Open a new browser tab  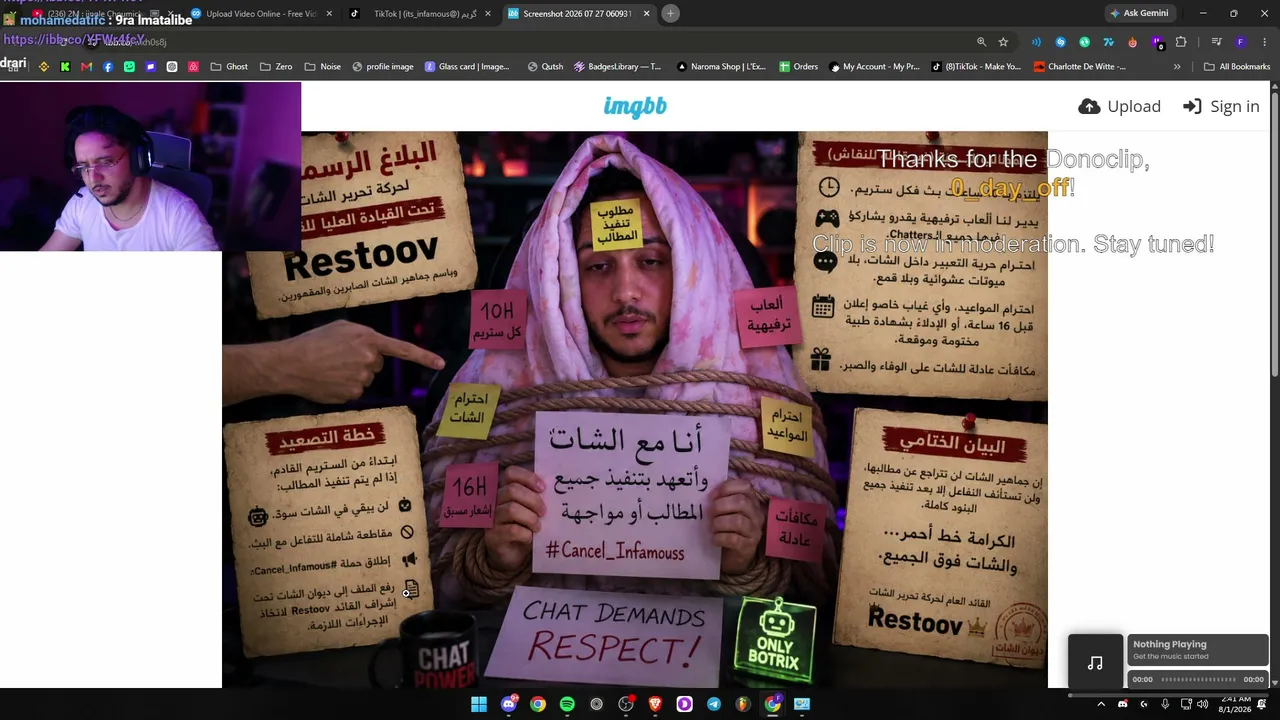coord(670,13)
